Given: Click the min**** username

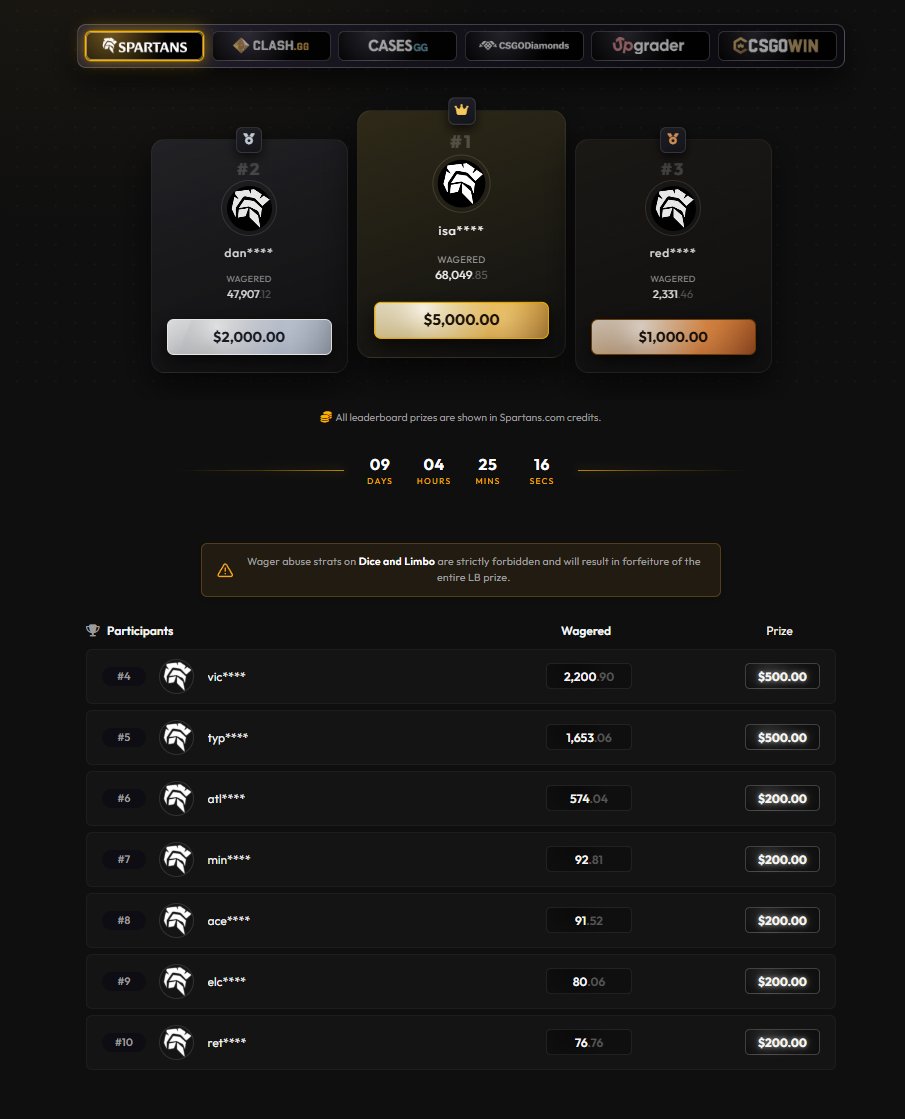Looking at the screenshot, I should click(x=229, y=859).
